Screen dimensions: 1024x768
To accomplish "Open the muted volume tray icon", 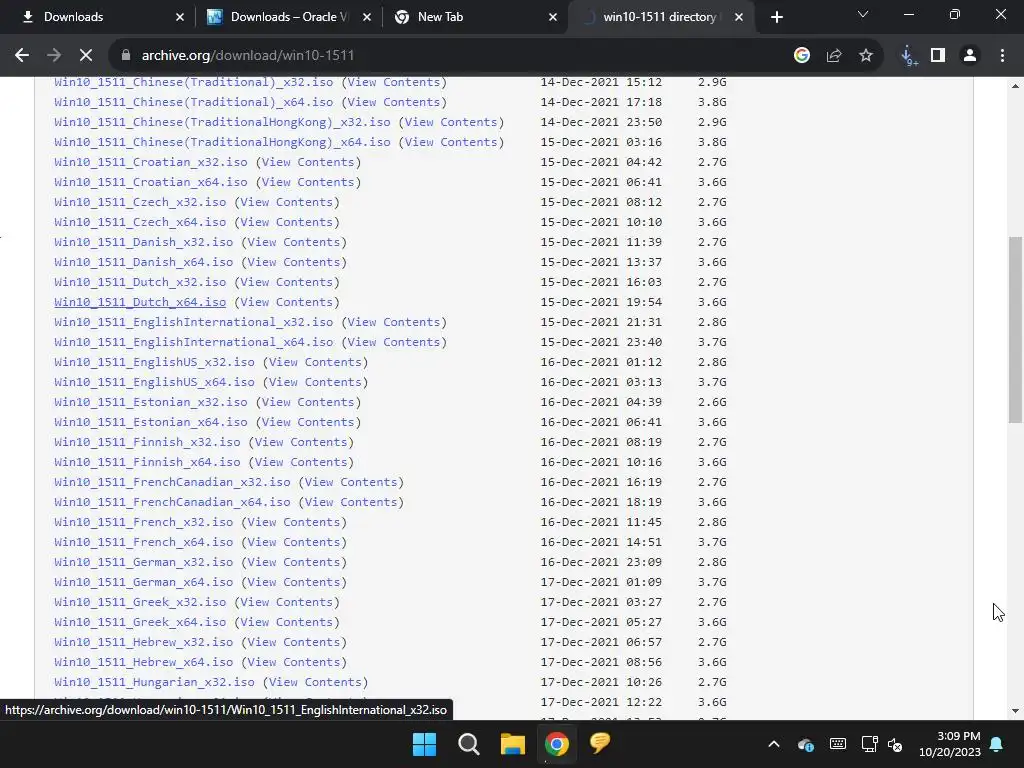I will [x=895, y=744].
